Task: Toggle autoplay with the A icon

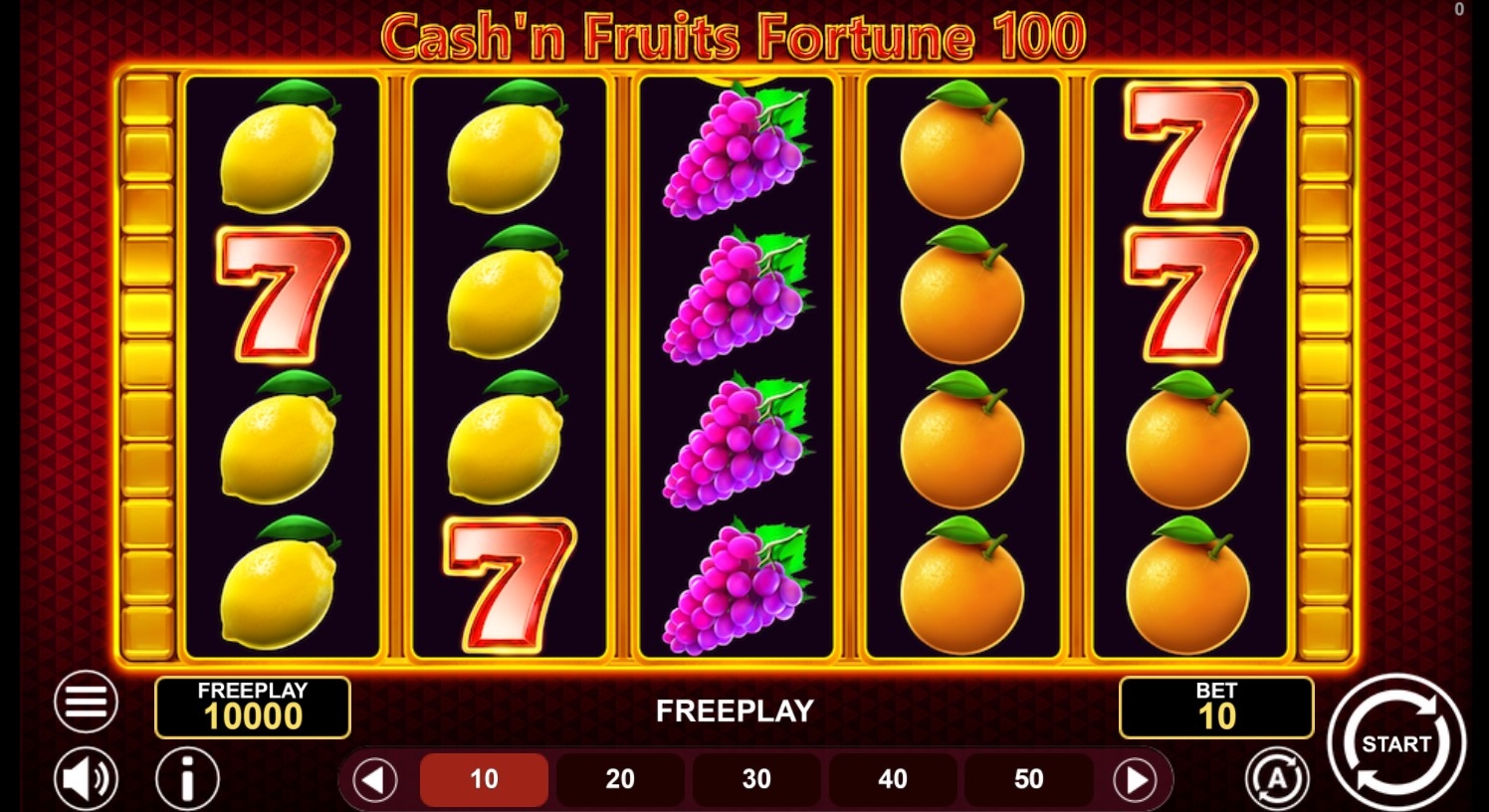Action: pyautogui.click(x=1277, y=778)
